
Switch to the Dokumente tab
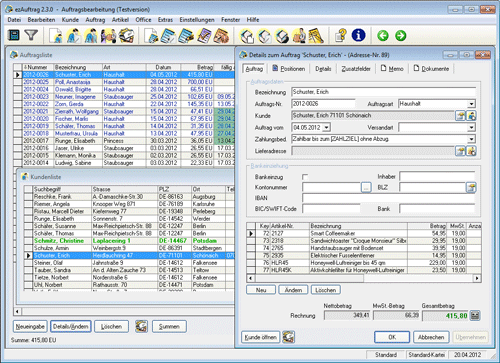(431, 69)
